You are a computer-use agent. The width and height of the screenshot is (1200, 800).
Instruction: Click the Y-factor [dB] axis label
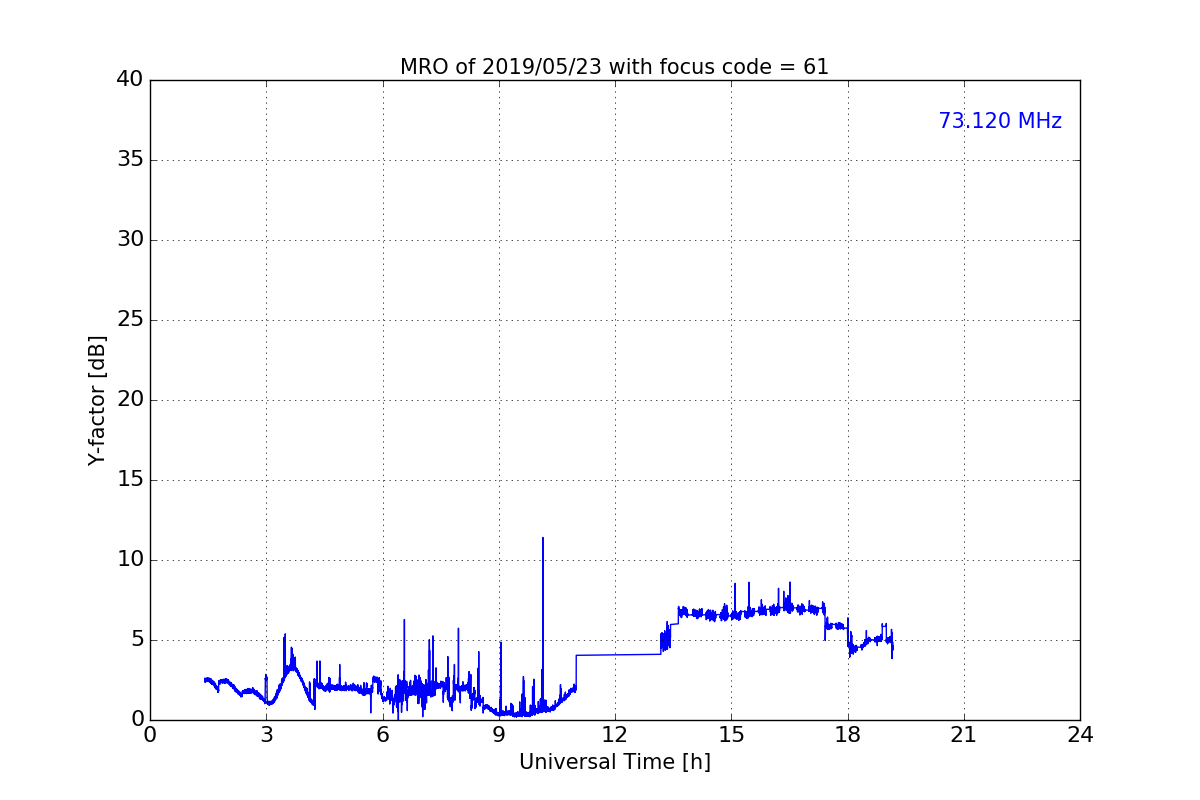pos(96,400)
